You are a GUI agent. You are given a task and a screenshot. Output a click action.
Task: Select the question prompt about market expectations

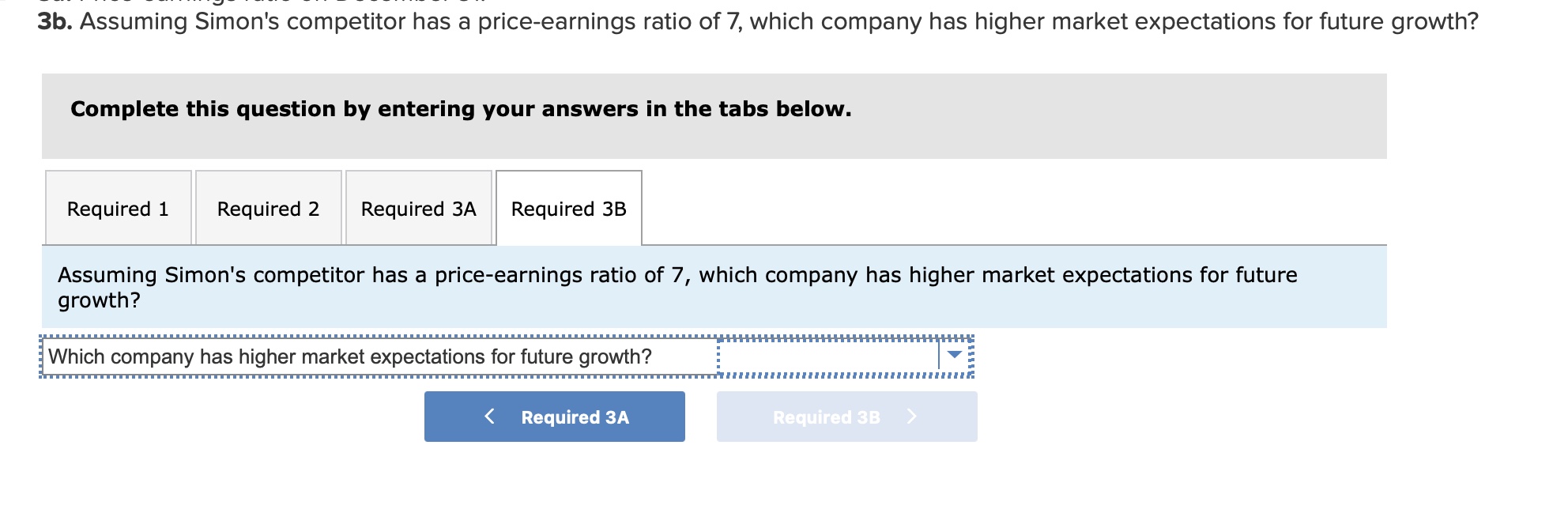coord(349,355)
